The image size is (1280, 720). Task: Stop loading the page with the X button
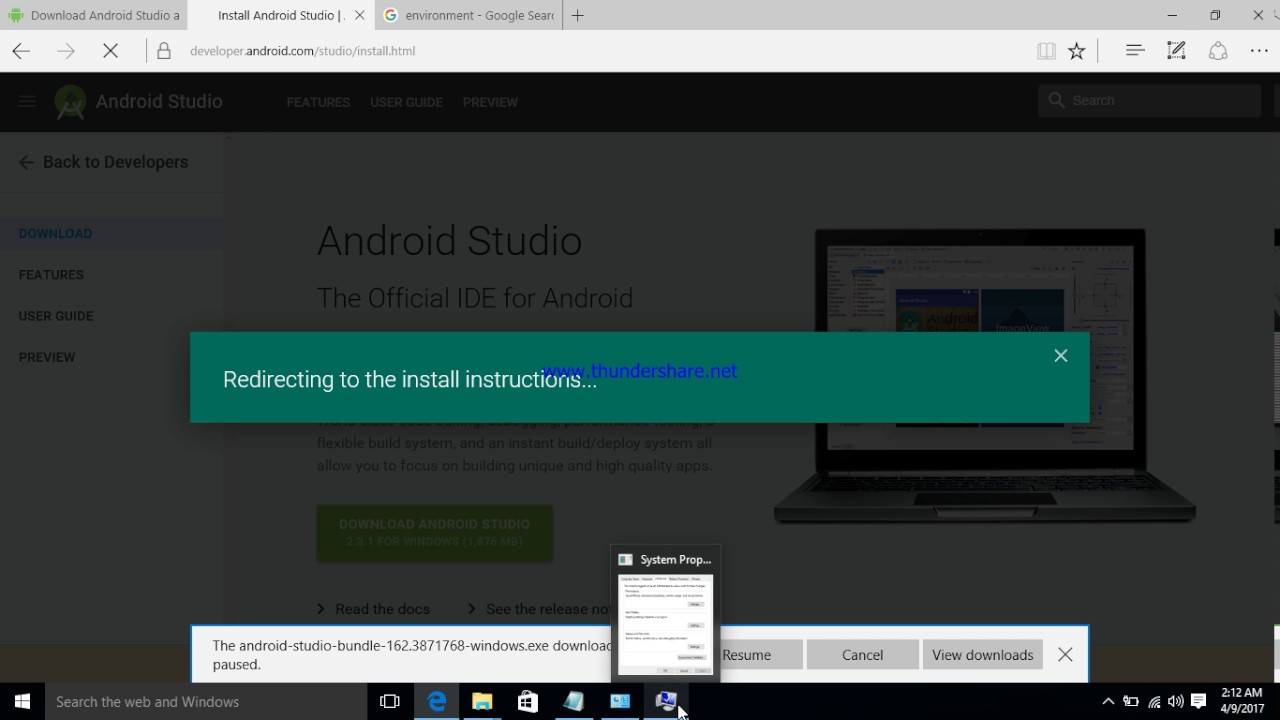(x=110, y=51)
